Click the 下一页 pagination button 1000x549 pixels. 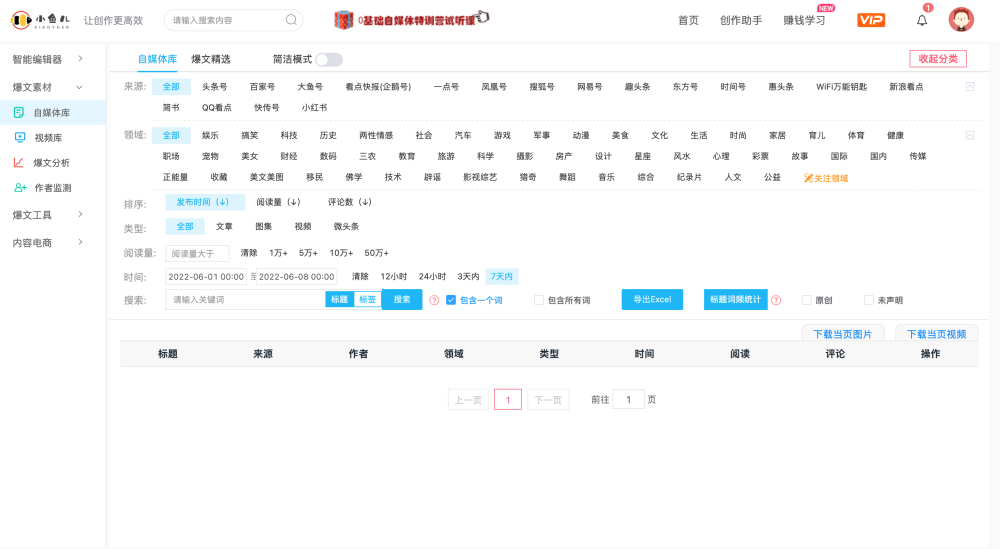(548, 400)
